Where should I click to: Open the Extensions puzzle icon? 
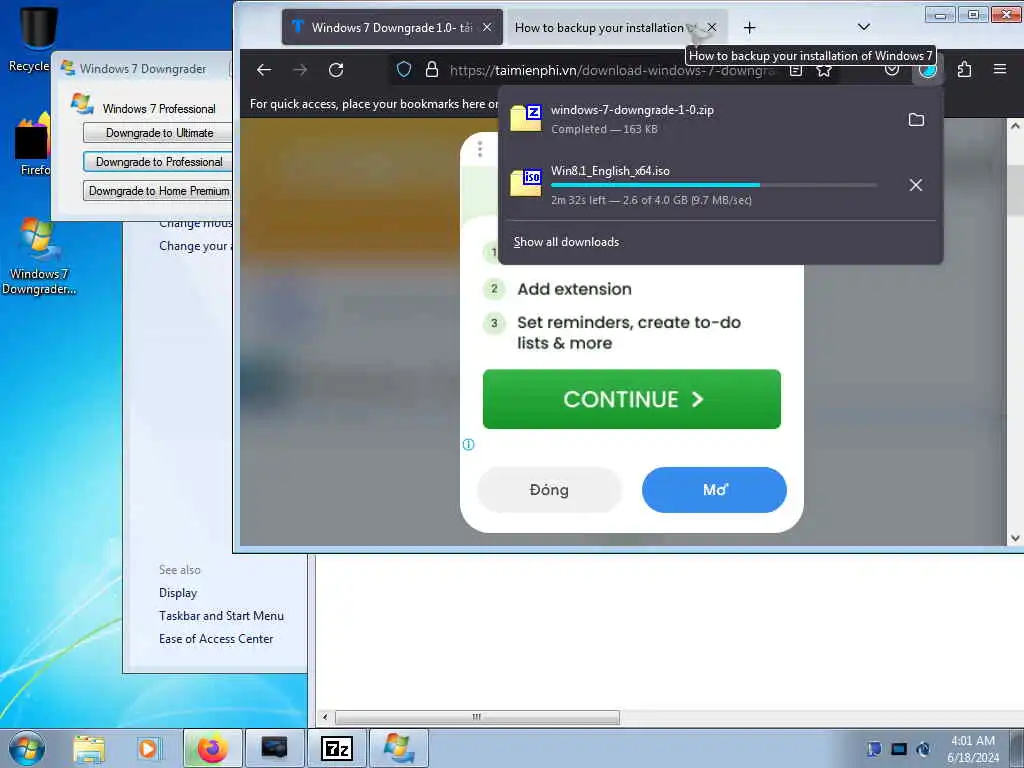point(964,69)
